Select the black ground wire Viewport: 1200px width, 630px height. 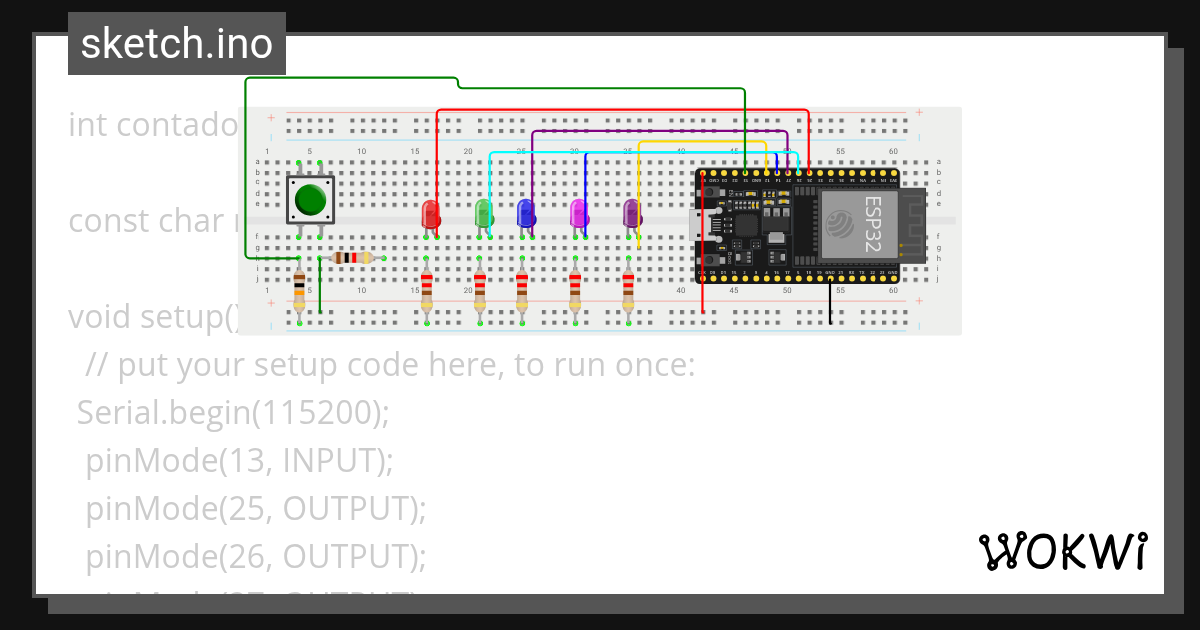[830, 300]
